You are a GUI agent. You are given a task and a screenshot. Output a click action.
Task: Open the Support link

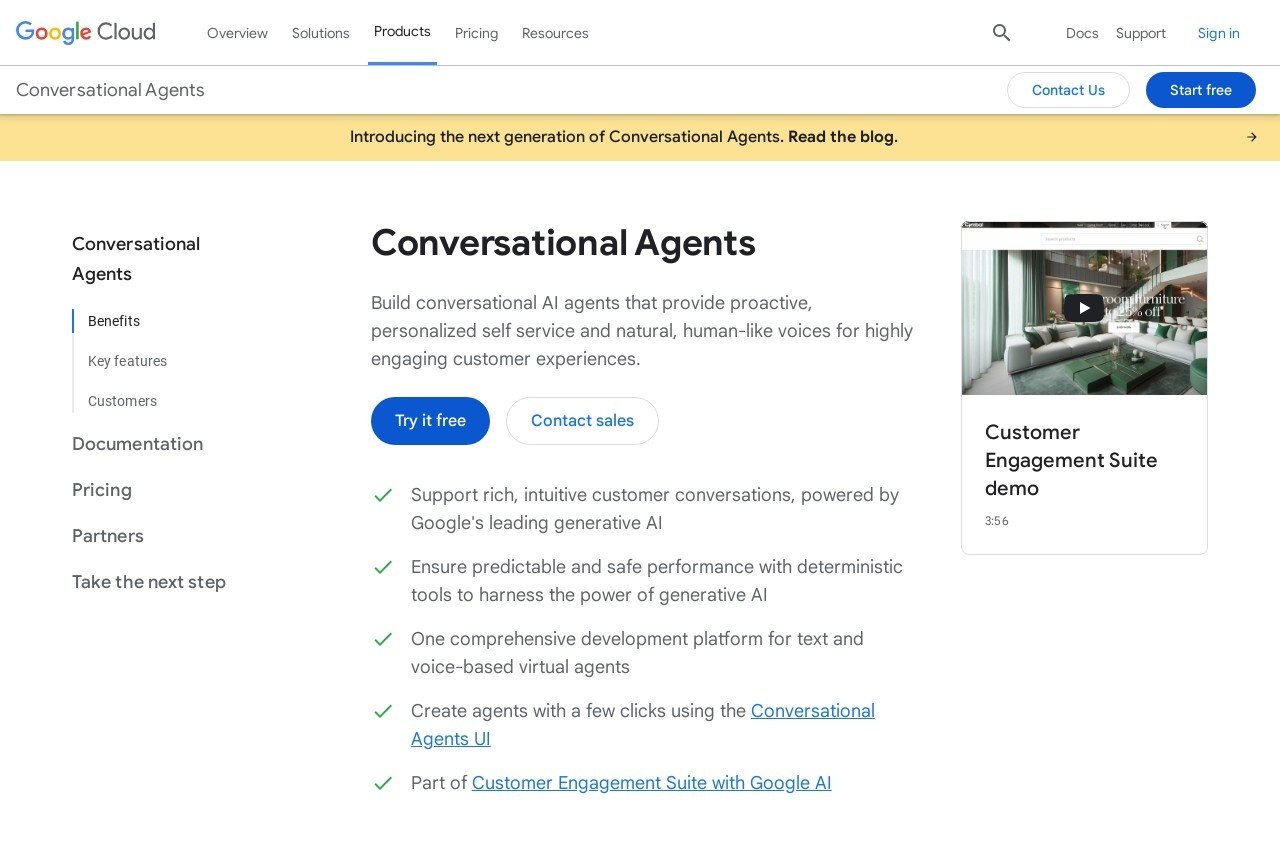[x=1141, y=33]
